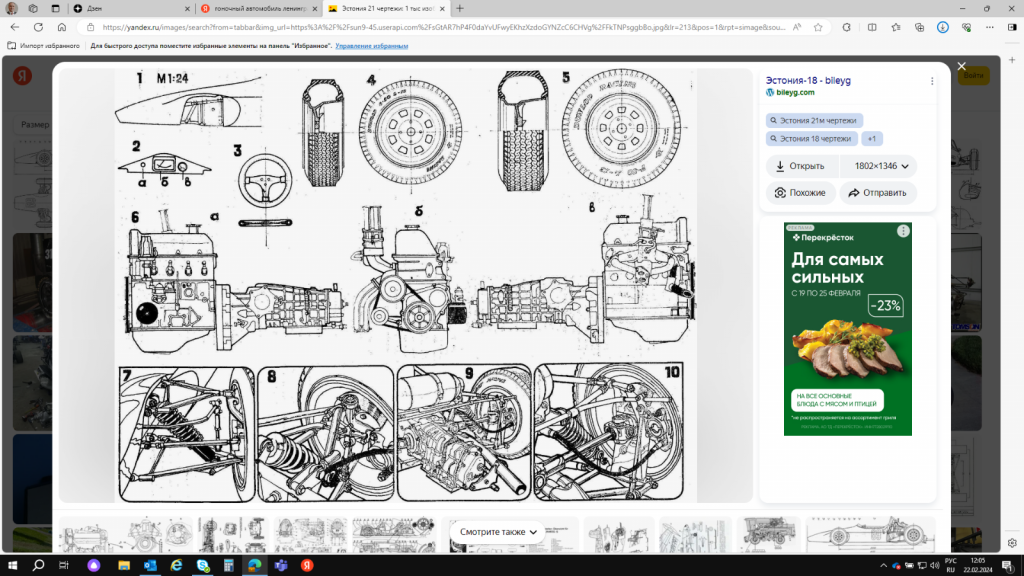Click the Открыть download button

coord(800,166)
